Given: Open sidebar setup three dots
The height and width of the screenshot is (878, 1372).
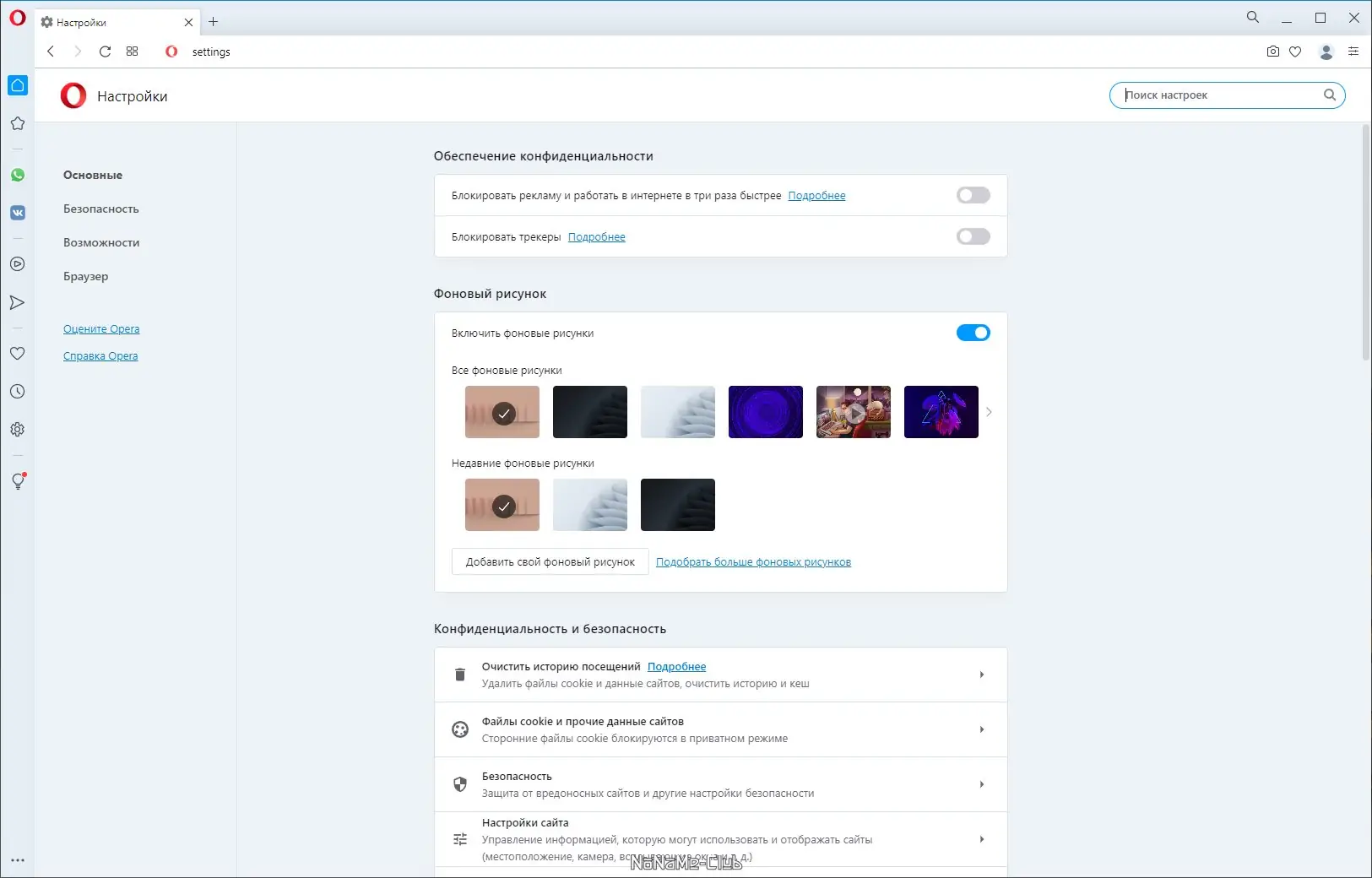Looking at the screenshot, I should (x=18, y=860).
